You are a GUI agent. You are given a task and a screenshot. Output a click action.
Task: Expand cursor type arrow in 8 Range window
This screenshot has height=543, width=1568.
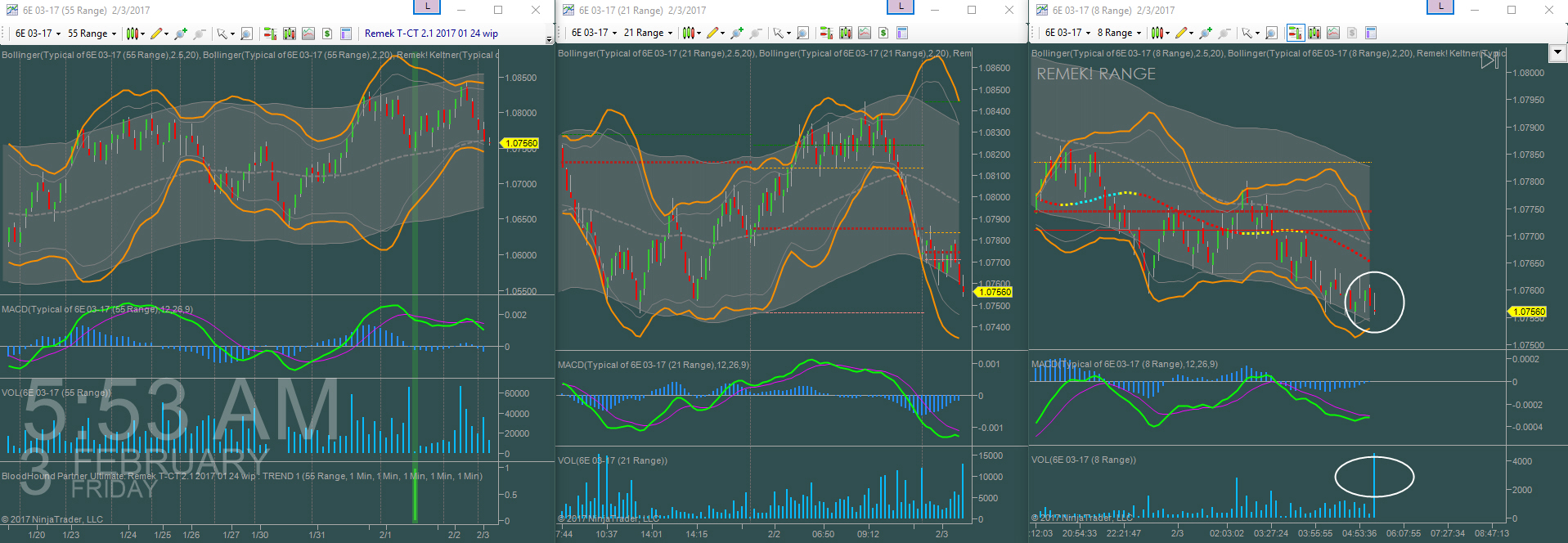click(1257, 33)
